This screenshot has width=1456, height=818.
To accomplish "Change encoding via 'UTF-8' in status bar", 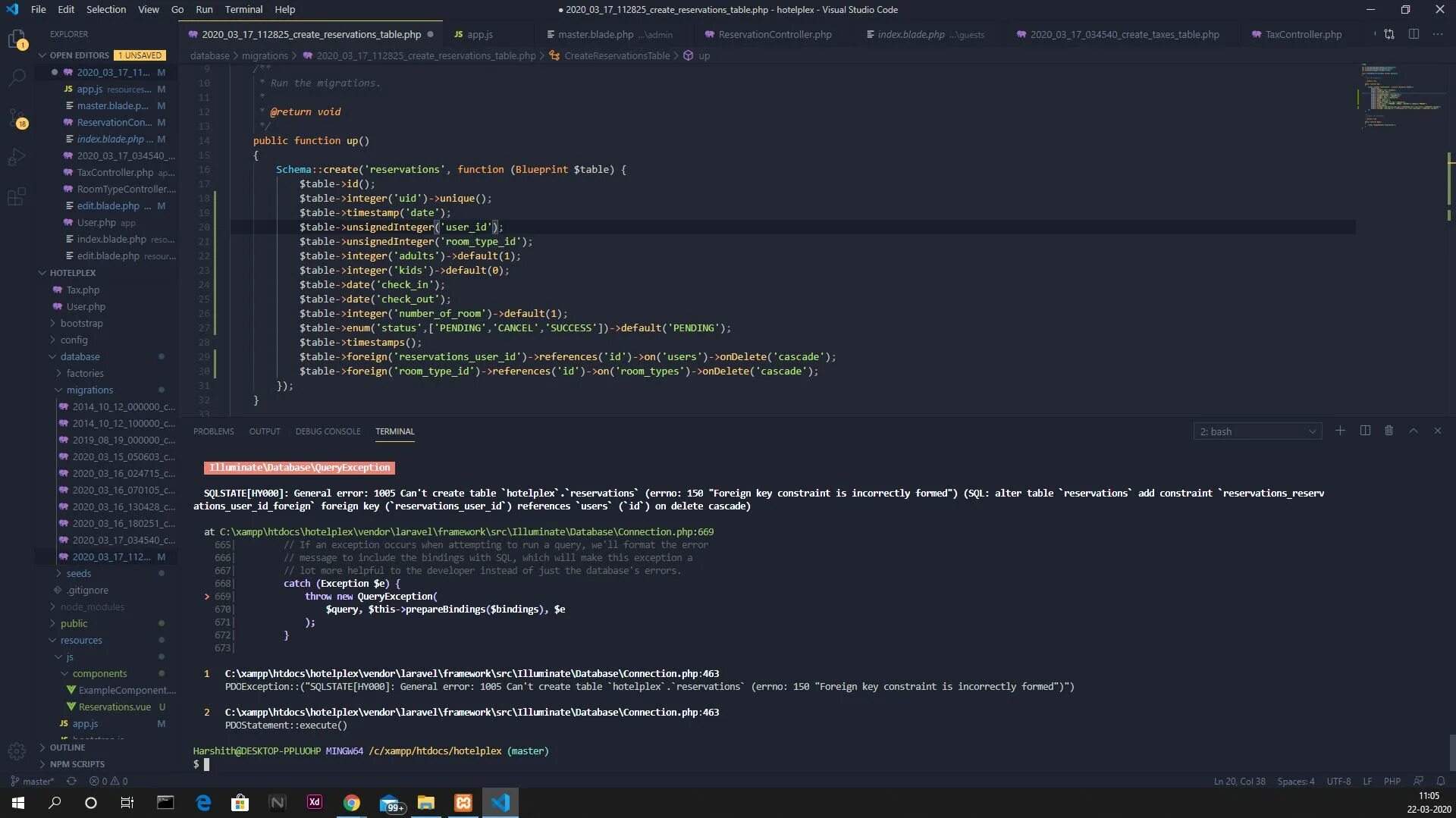I will click(x=1338, y=781).
